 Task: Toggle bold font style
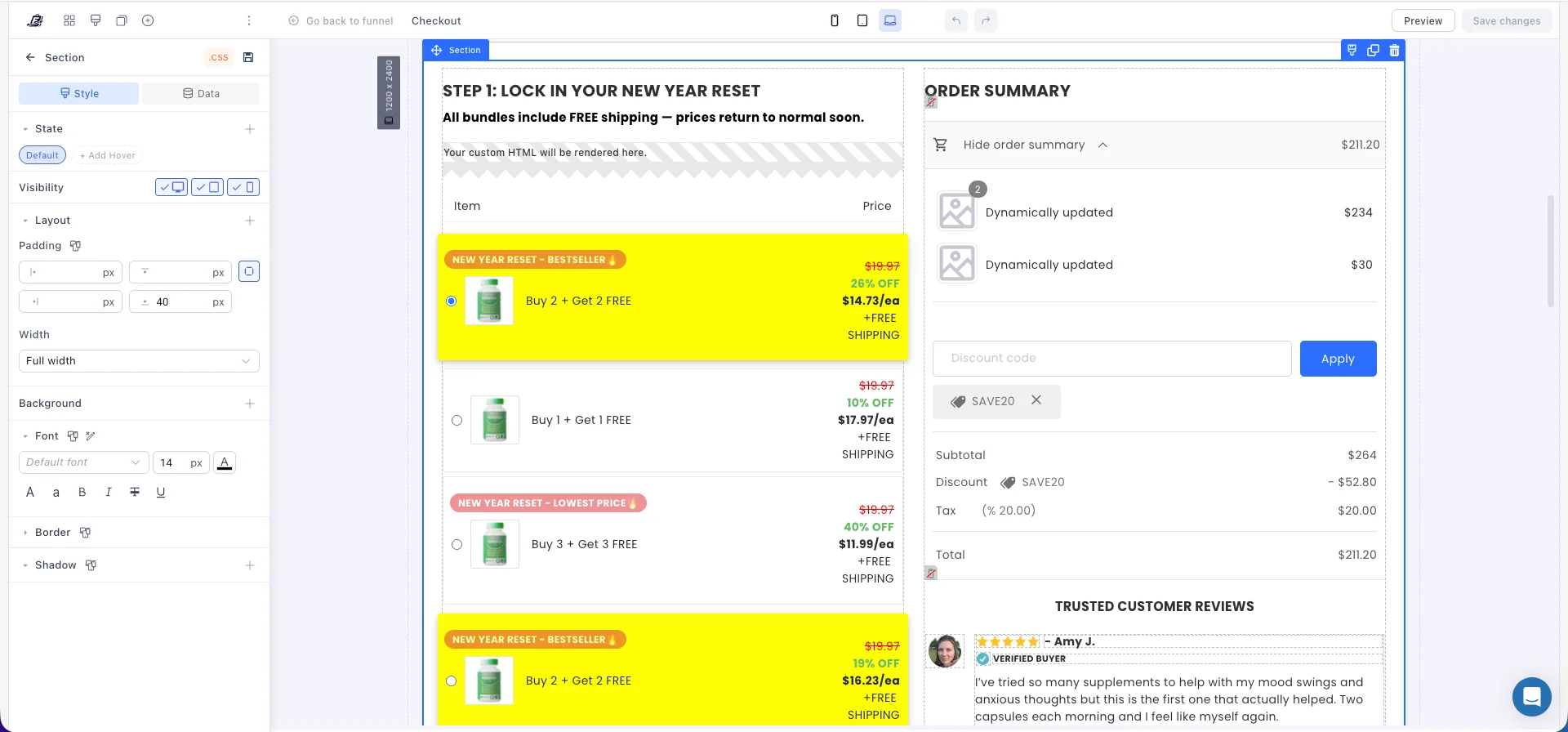click(82, 492)
